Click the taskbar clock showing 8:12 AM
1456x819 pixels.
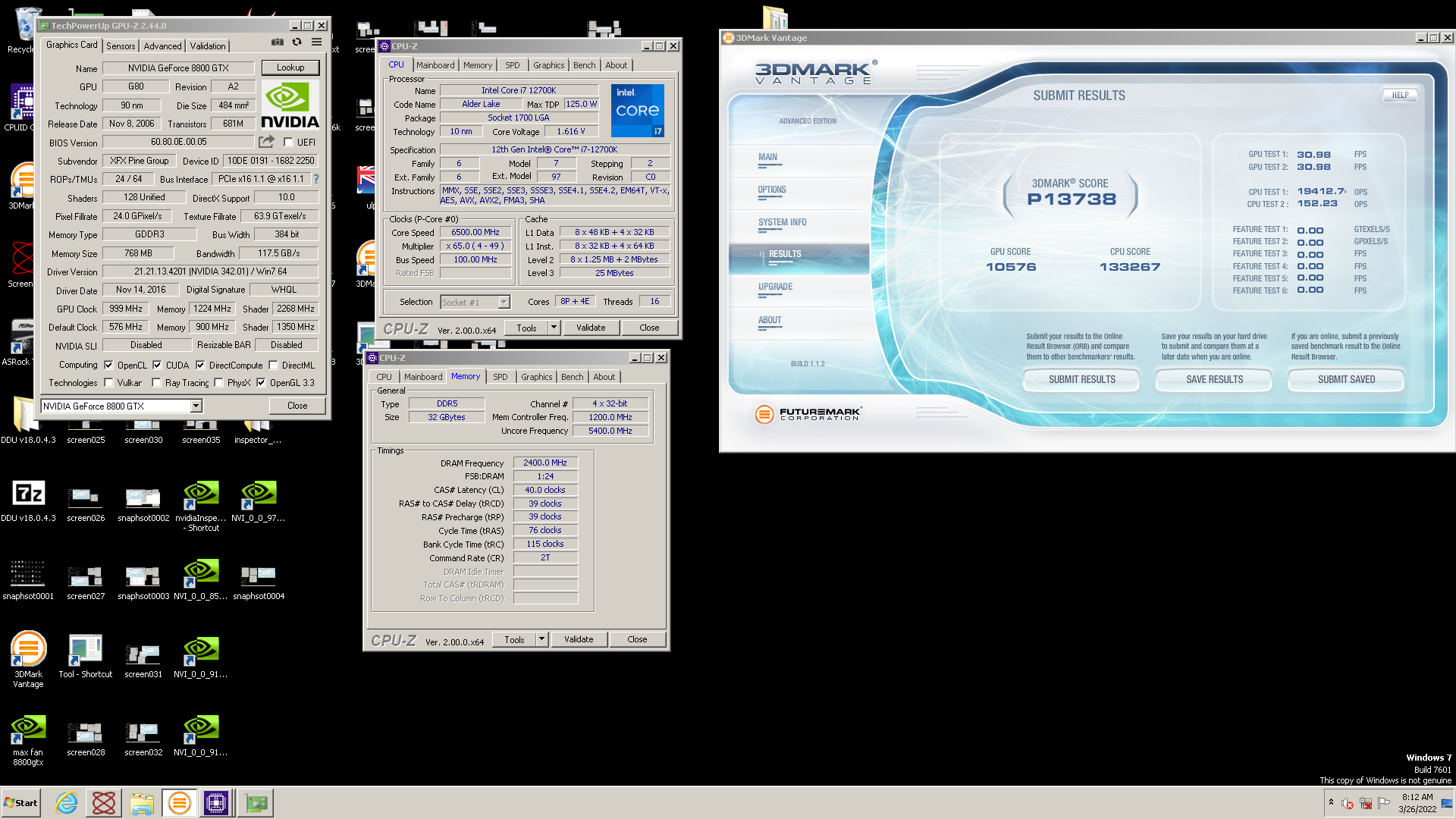click(1417, 803)
